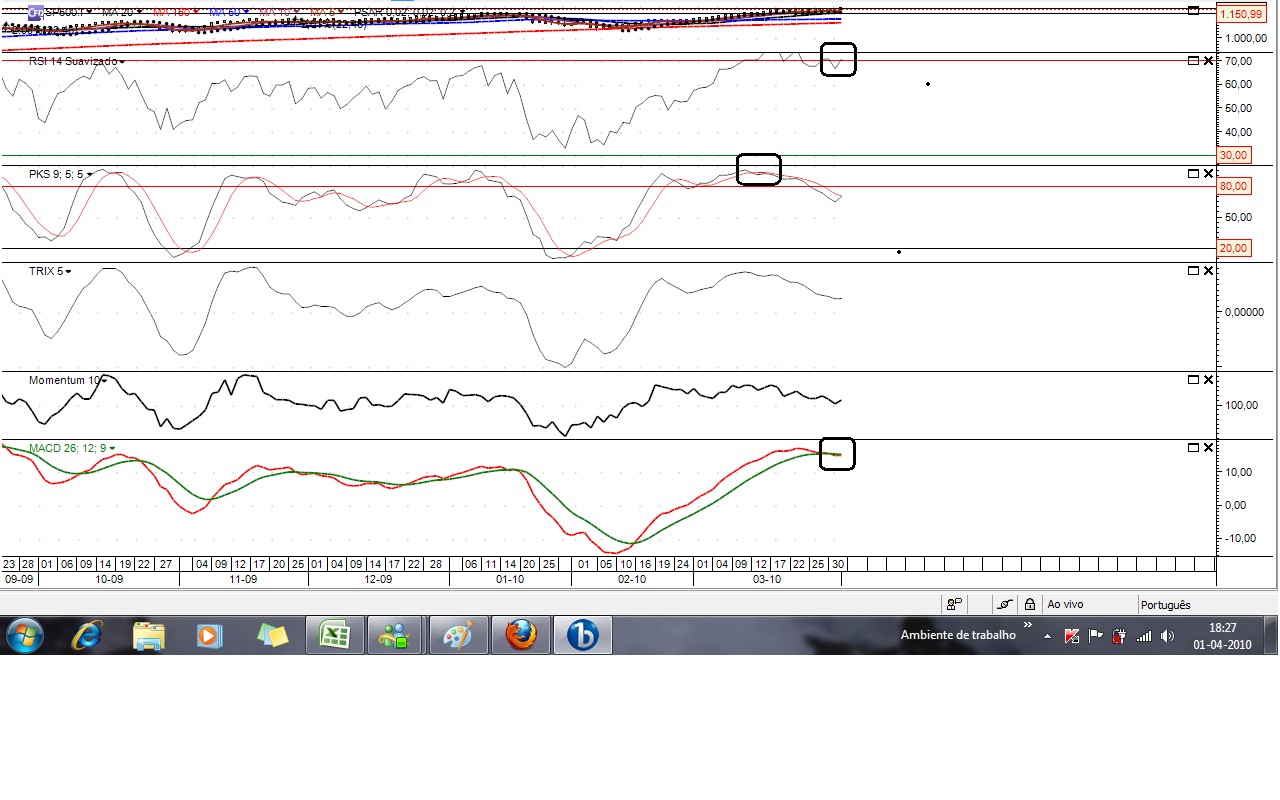Image resolution: width=1280 pixels, height=800 pixels.
Task: Maximize the PKS indicator panel
Action: [x=1193, y=173]
